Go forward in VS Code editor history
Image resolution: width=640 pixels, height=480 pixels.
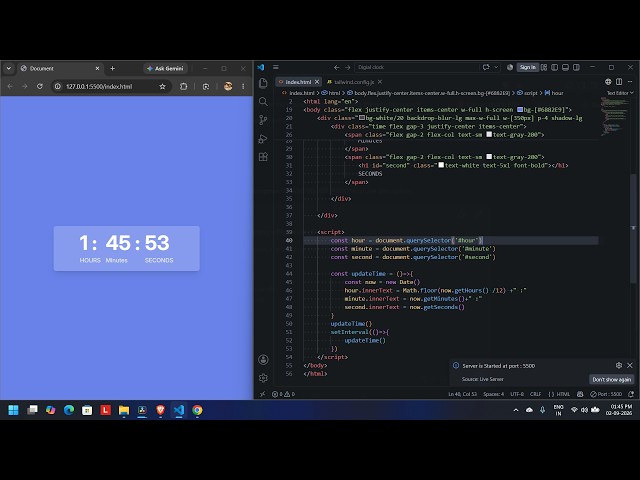[348, 67]
